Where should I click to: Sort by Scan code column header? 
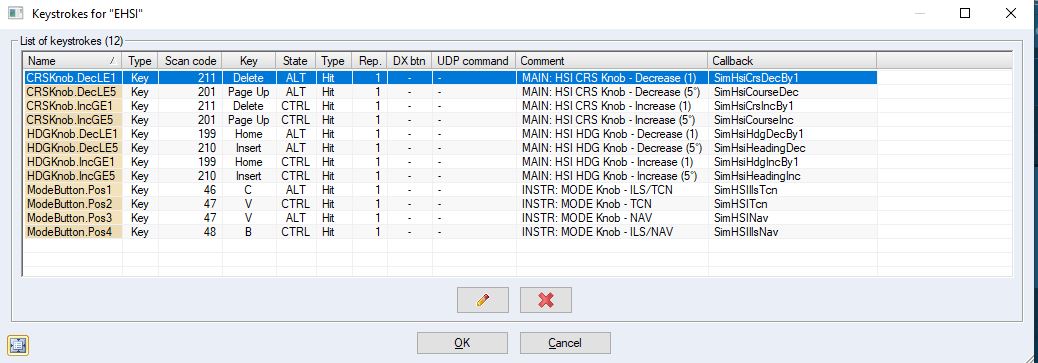[x=190, y=61]
